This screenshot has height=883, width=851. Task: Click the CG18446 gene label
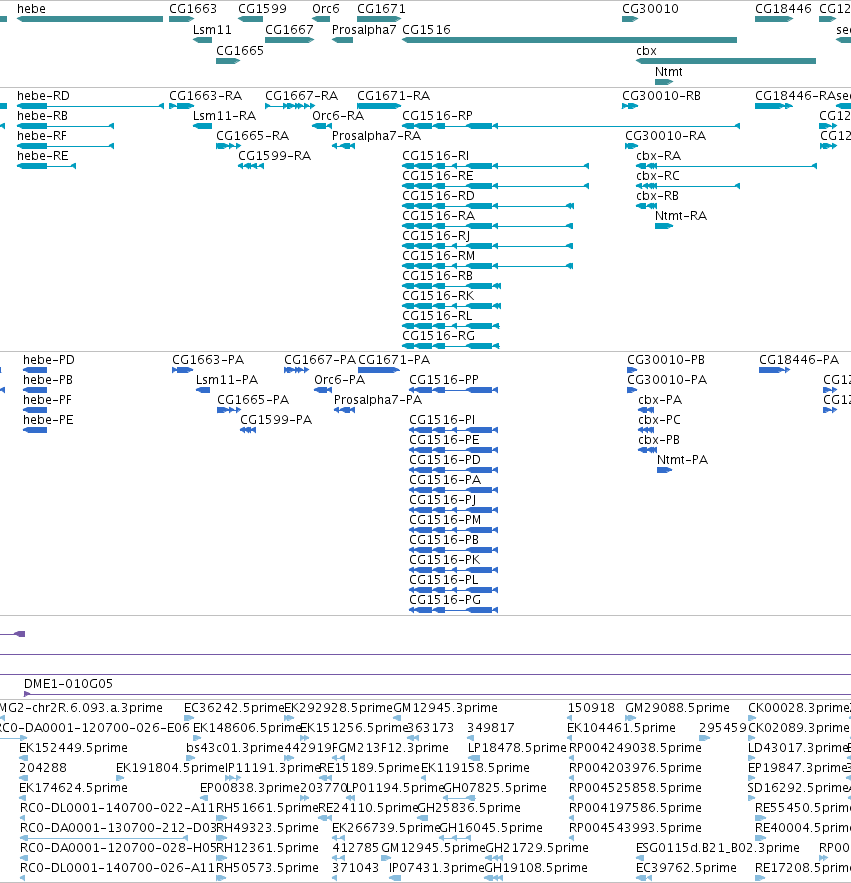click(783, 8)
